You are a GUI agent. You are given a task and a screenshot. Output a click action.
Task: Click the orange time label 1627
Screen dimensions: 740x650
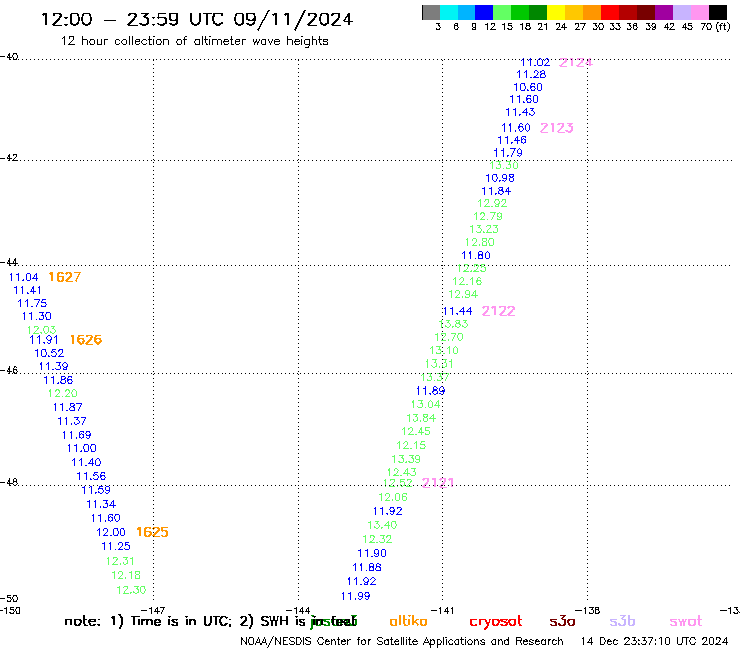click(x=65, y=277)
